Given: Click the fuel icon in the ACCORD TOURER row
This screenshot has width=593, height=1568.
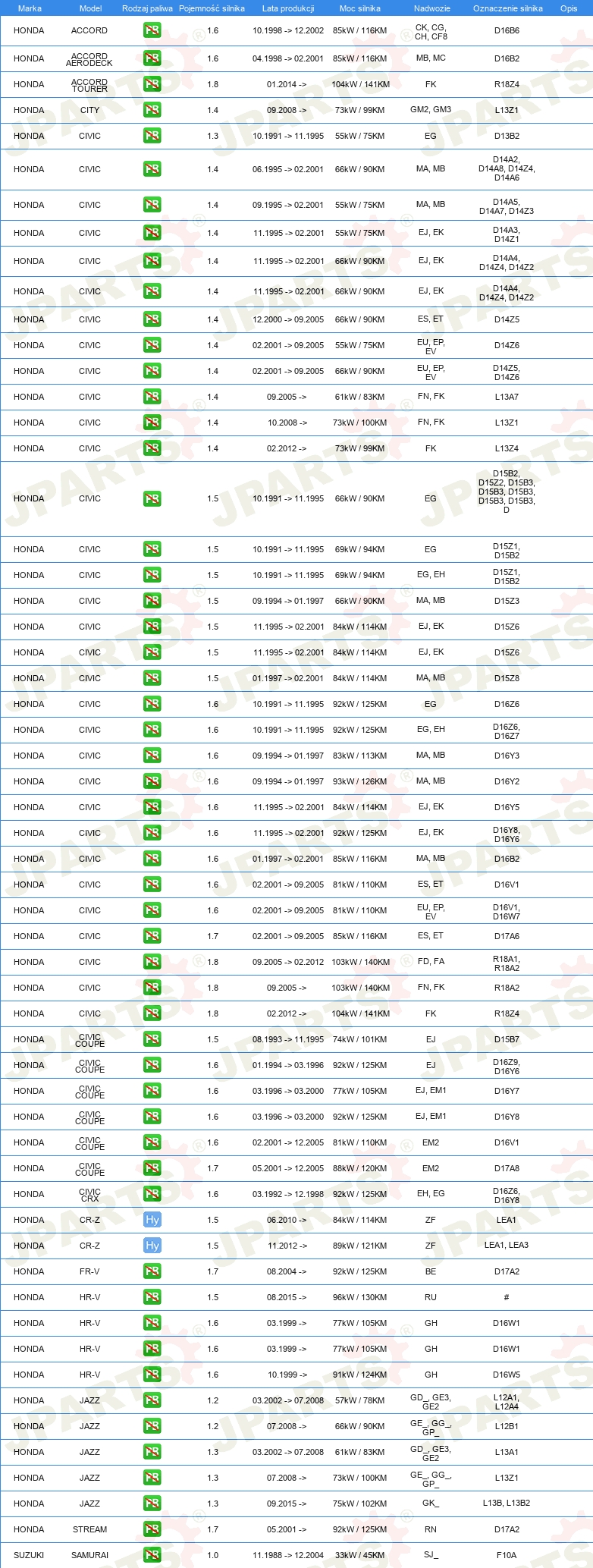Looking at the screenshot, I should pyautogui.click(x=152, y=84).
